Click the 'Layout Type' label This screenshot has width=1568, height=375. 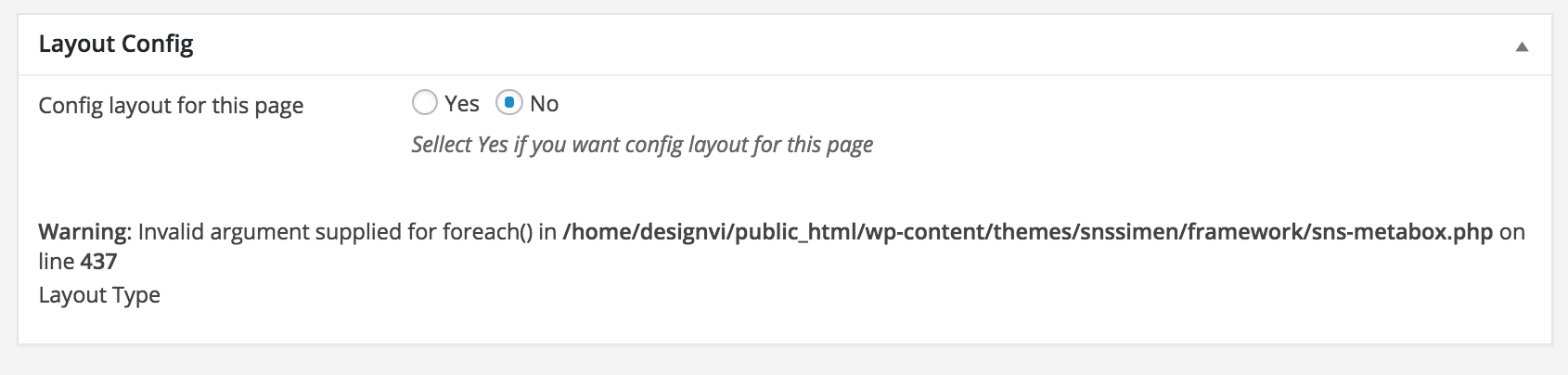pyautogui.click(x=99, y=295)
